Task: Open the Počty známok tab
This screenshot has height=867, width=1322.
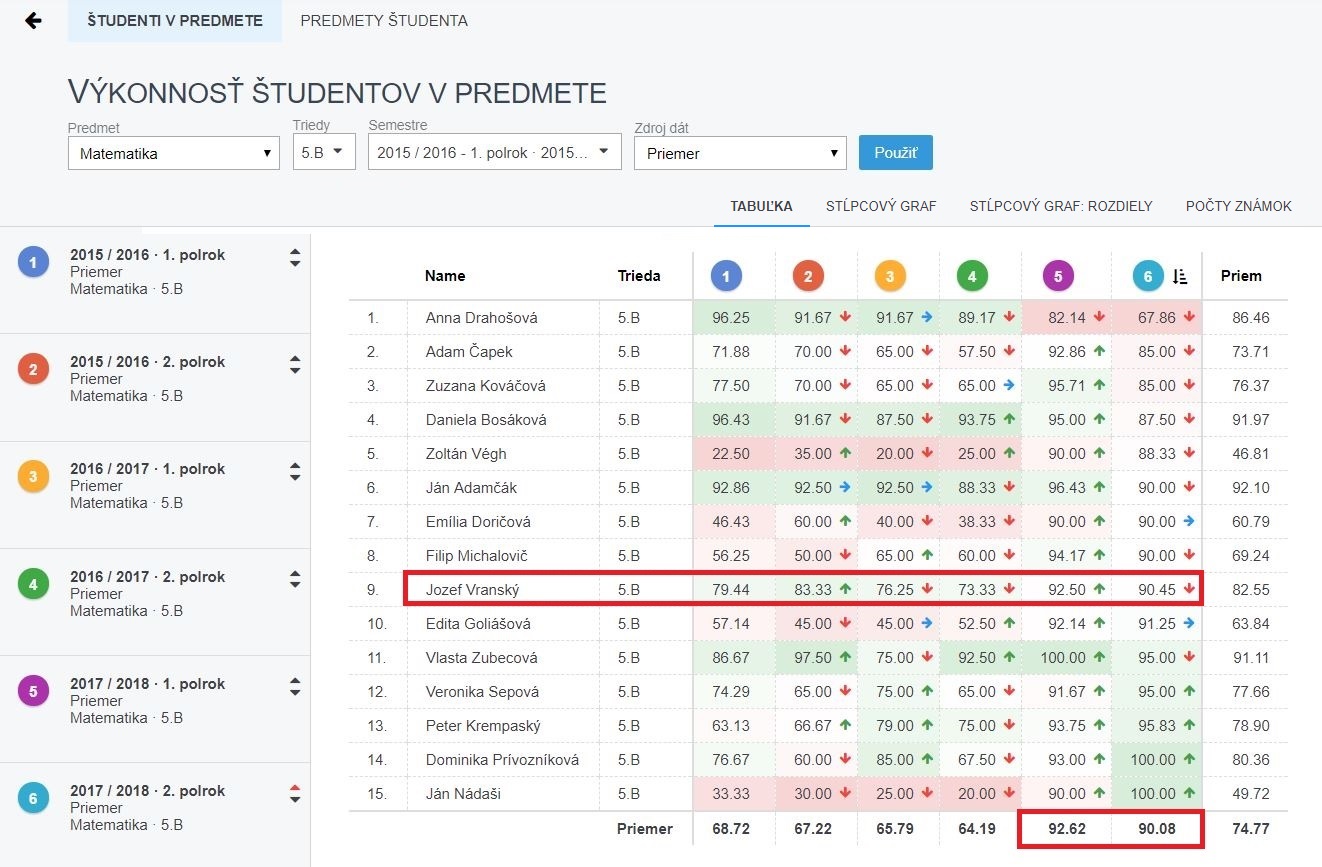Action: [1238, 206]
